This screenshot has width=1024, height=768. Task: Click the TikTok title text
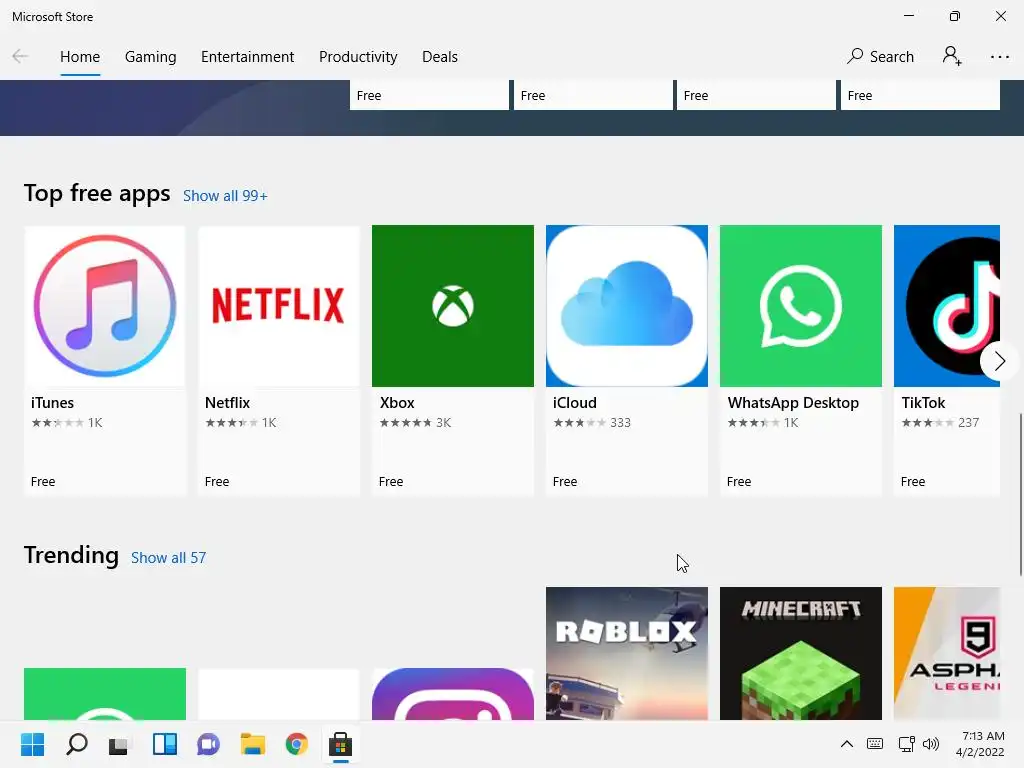[923, 403]
